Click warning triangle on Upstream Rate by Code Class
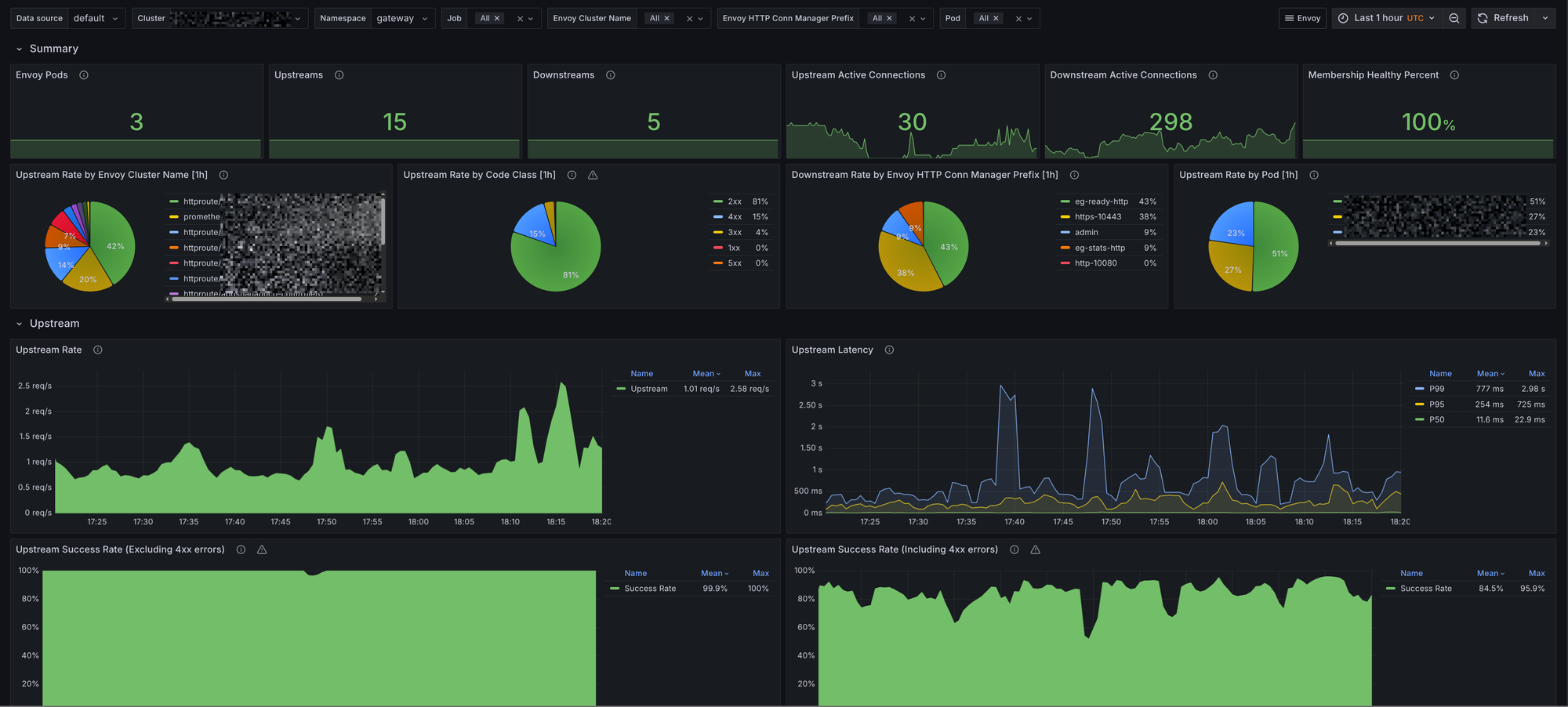 593,175
